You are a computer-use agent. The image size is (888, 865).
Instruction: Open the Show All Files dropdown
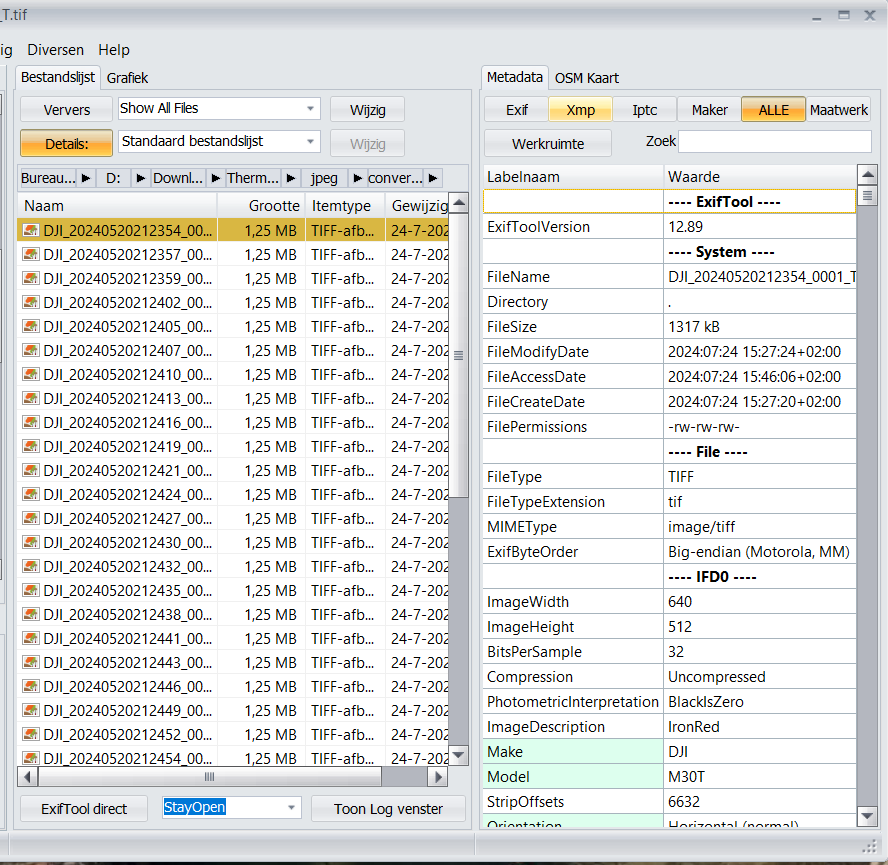310,109
